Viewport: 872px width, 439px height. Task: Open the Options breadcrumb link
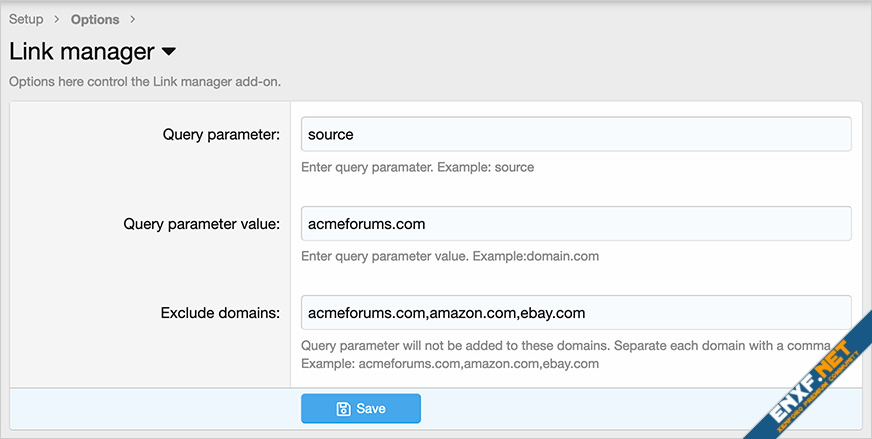click(95, 19)
